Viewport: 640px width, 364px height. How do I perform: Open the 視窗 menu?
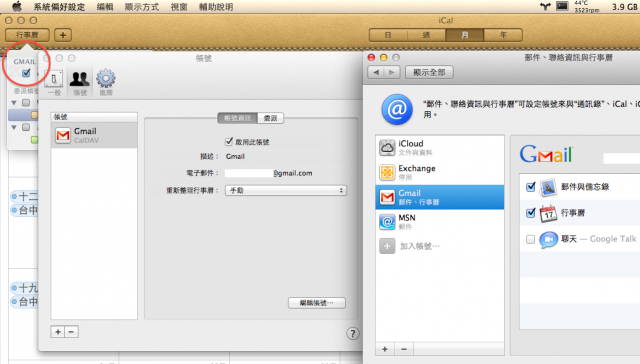click(x=179, y=7)
